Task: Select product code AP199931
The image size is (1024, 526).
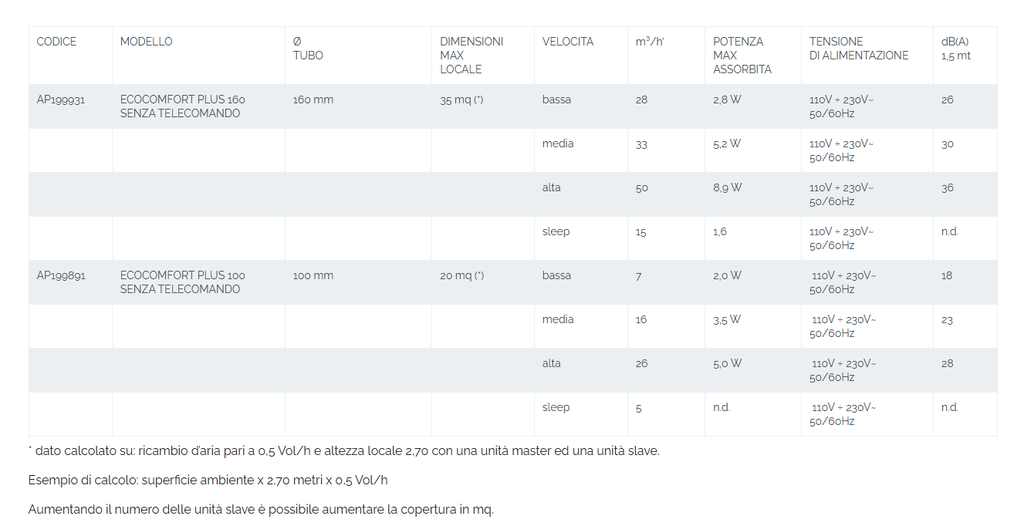Action: click(61, 100)
